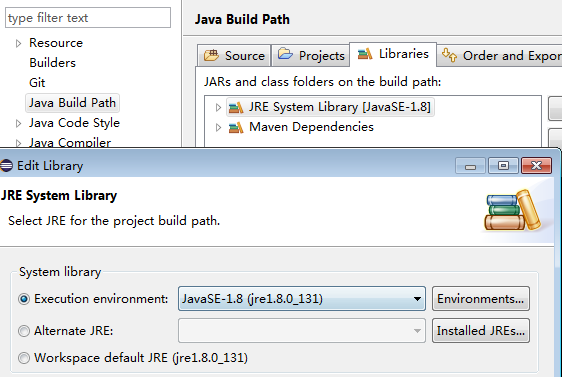Click the Maven Dependencies library icon

tap(236, 127)
